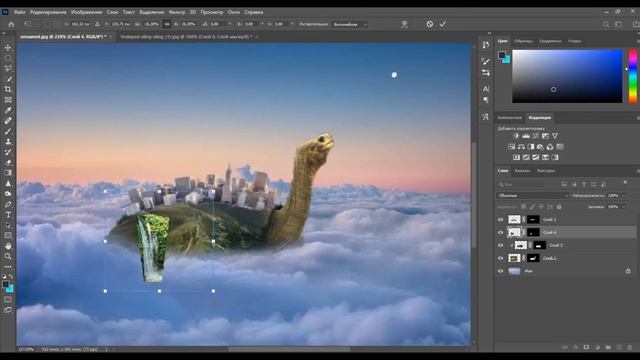
Task: Click the background color swatch in toolbar
Action: click(9, 289)
